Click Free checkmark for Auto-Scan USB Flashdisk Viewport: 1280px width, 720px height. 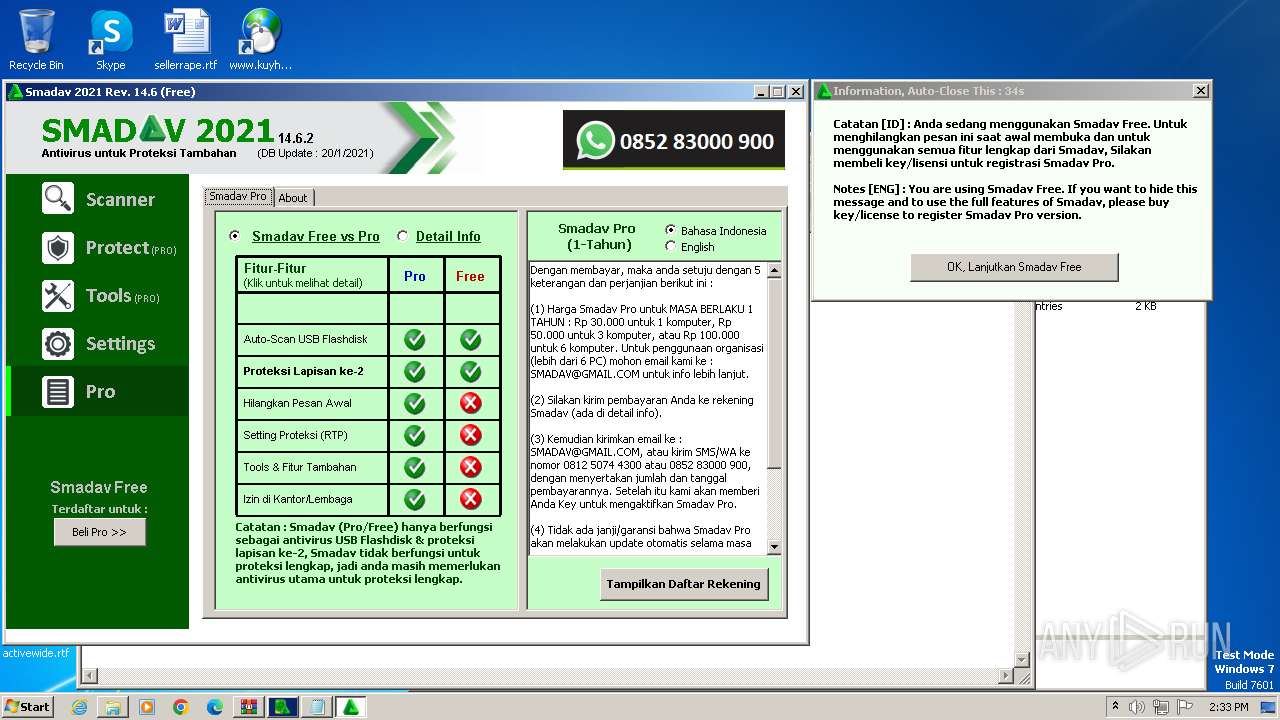coord(470,340)
